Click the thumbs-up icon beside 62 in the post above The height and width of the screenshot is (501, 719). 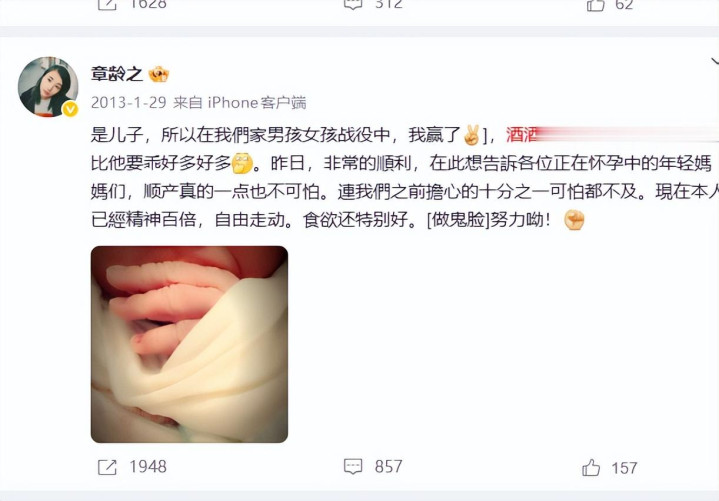595,5
